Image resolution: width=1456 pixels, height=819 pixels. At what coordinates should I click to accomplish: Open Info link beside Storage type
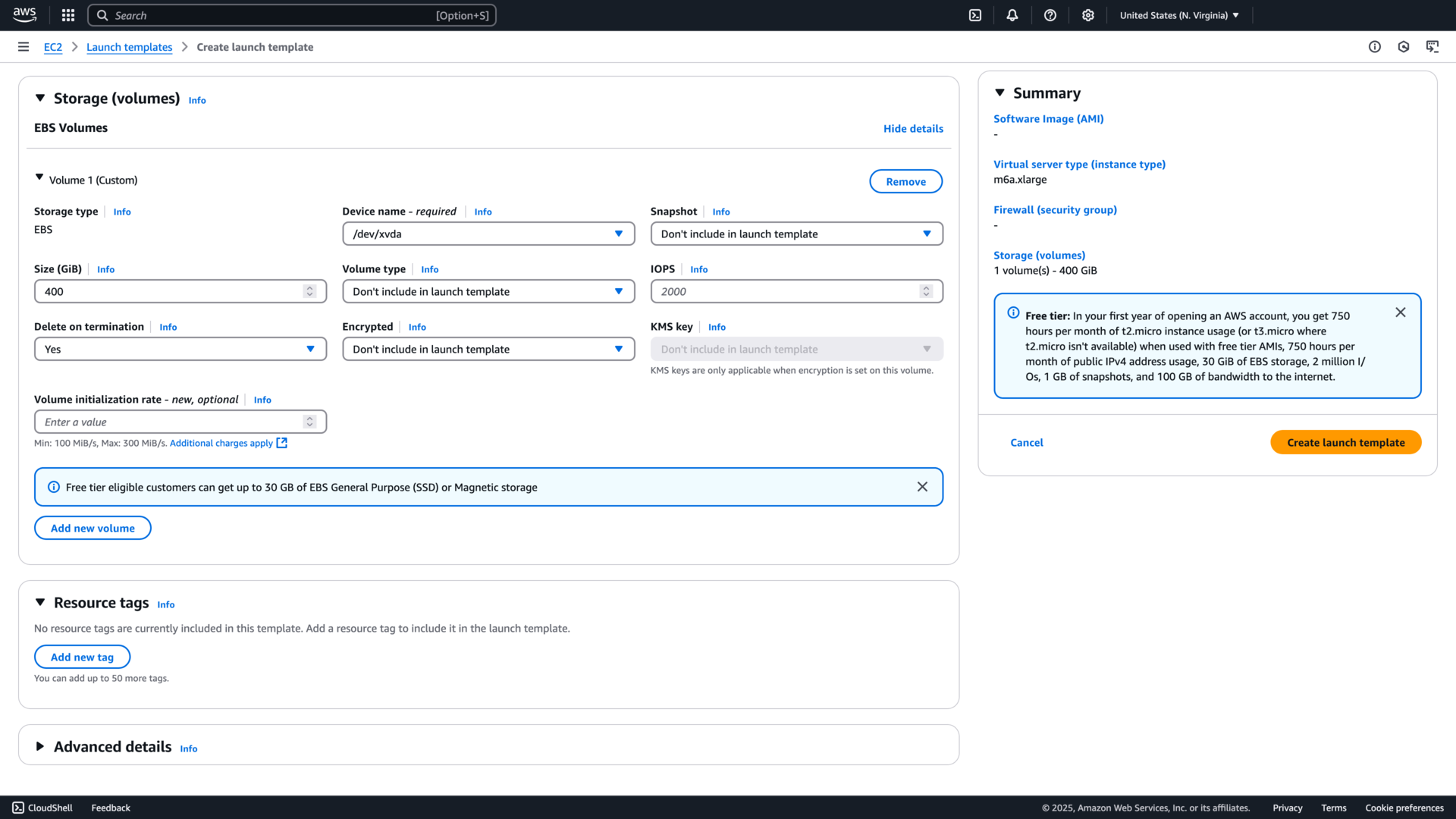tap(122, 212)
